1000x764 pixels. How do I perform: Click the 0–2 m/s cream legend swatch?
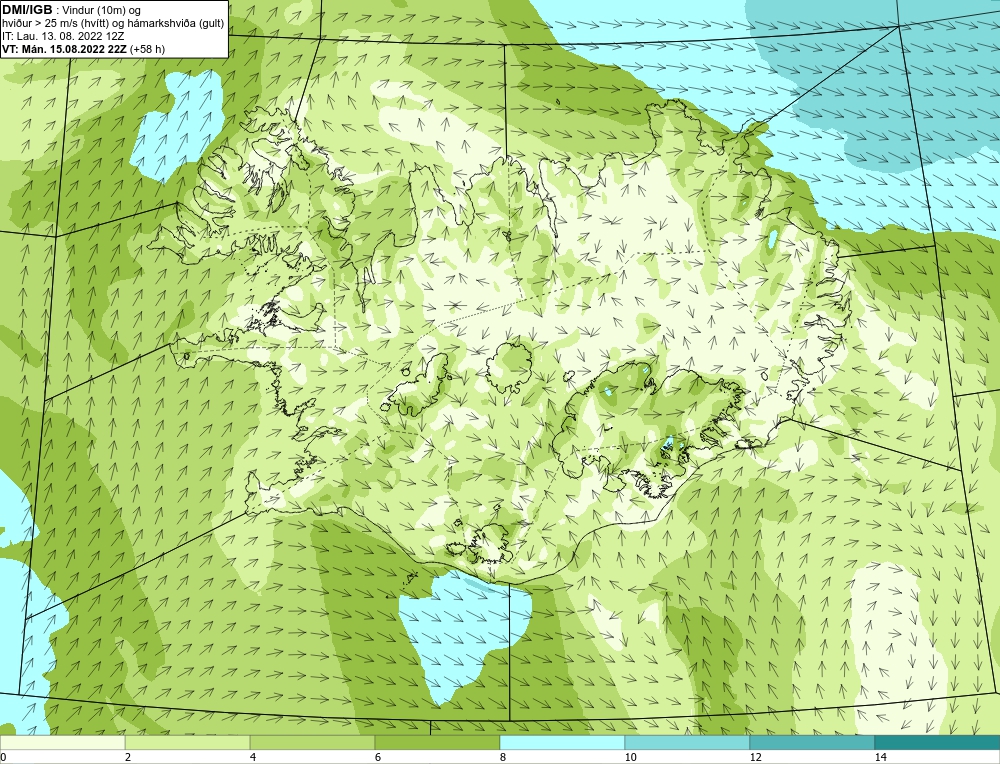(62, 742)
